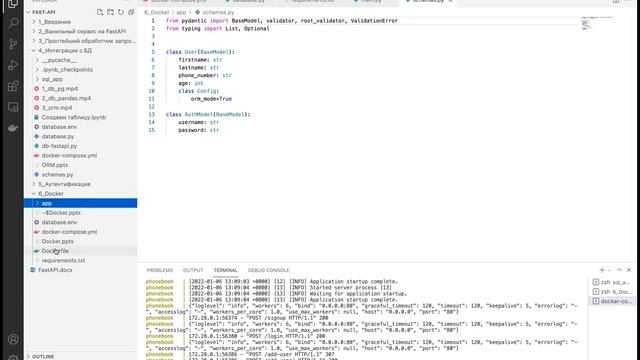Open the launch profile dropdown beside the plus icon
Viewport: 640px width, 360px height.
point(609,270)
